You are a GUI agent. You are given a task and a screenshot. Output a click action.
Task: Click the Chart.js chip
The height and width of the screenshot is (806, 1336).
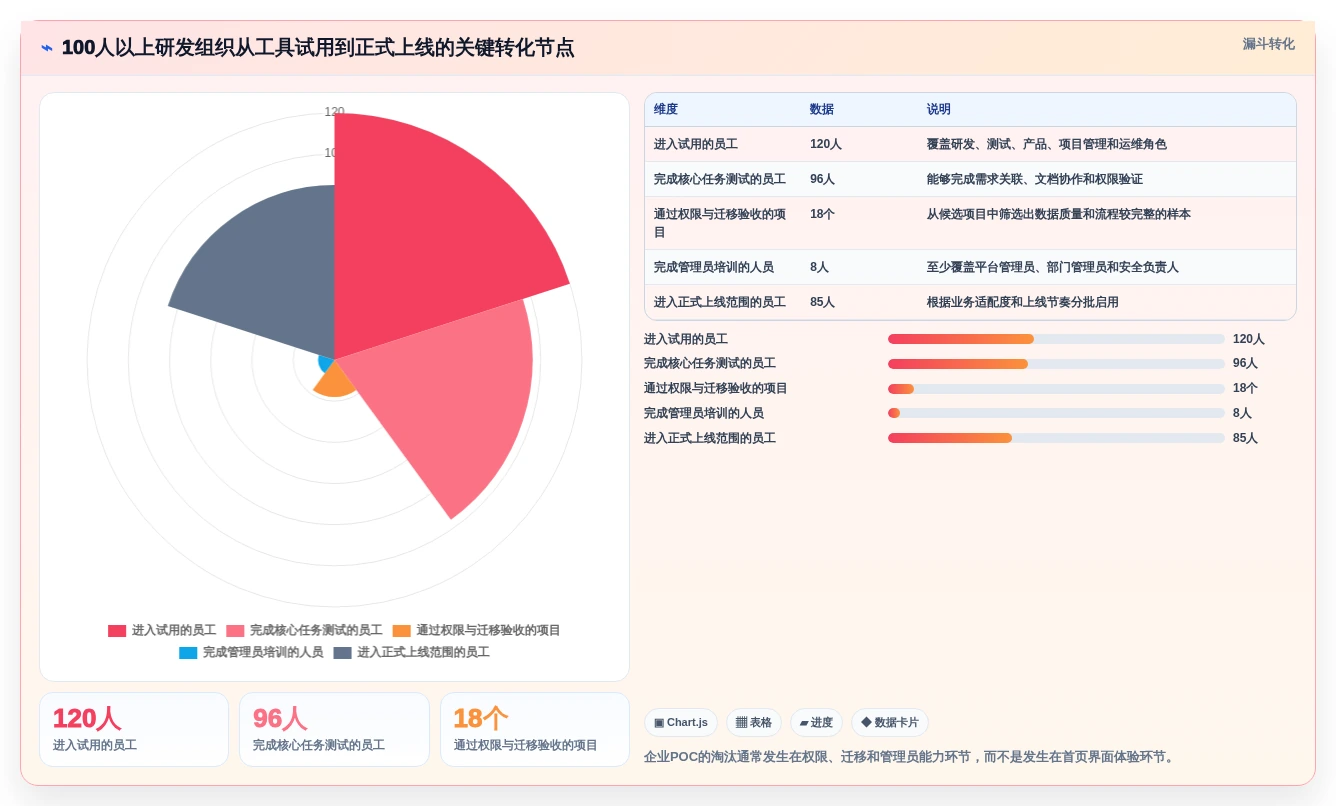[x=681, y=723]
